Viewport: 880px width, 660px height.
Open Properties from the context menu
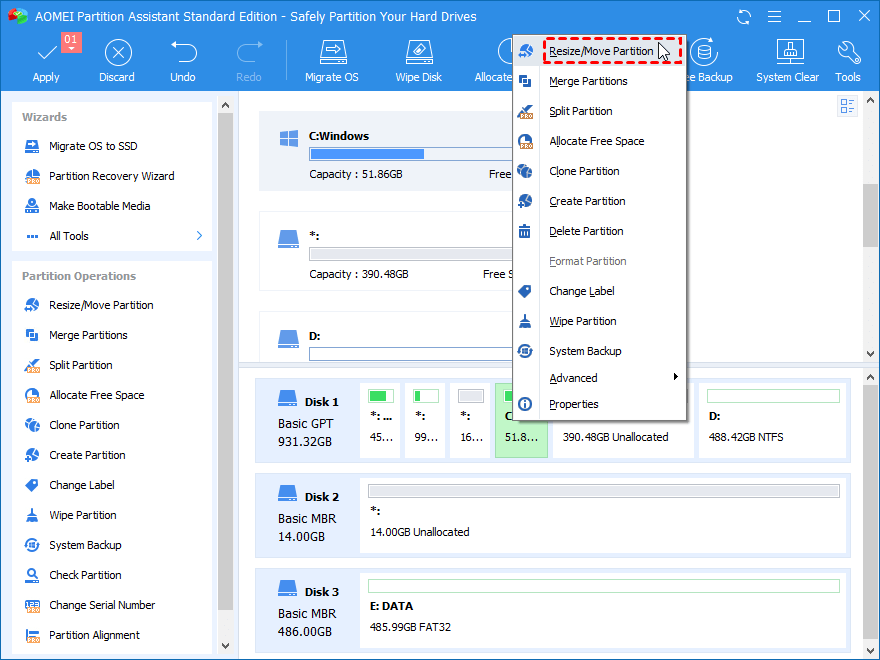coord(599,404)
